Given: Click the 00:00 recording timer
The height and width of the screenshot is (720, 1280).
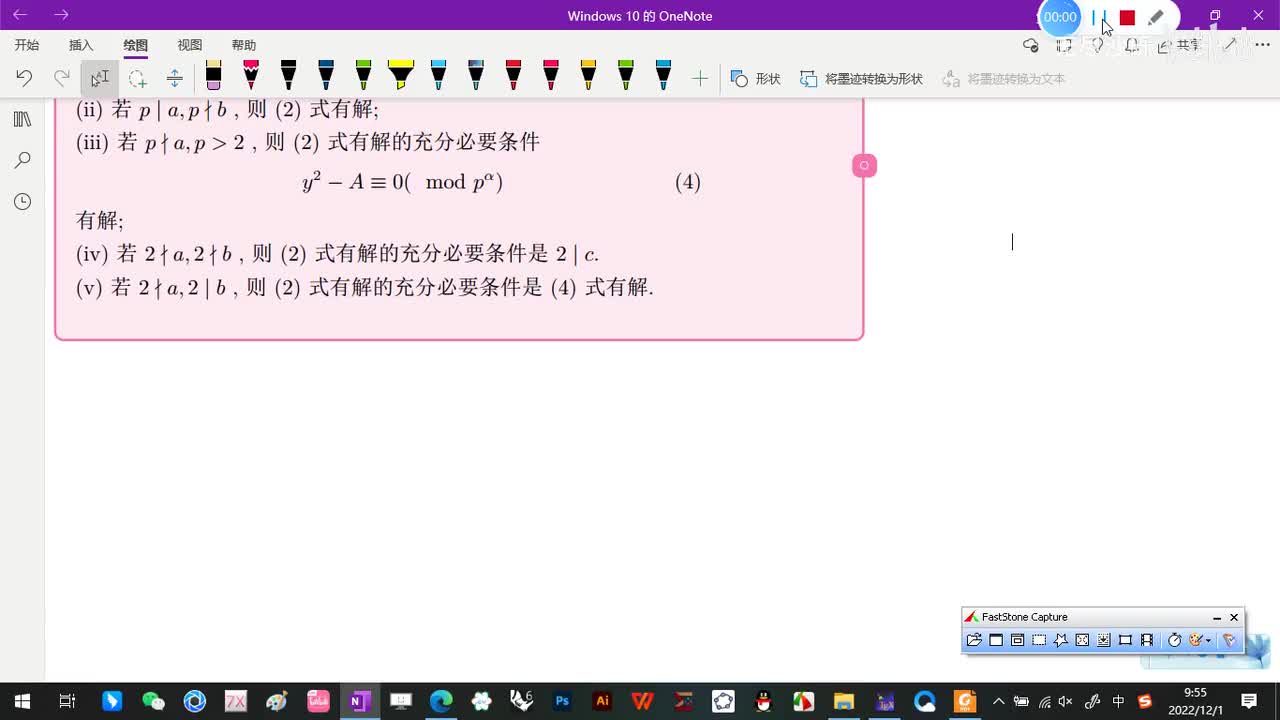Looking at the screenshot, I should 1060,17.
